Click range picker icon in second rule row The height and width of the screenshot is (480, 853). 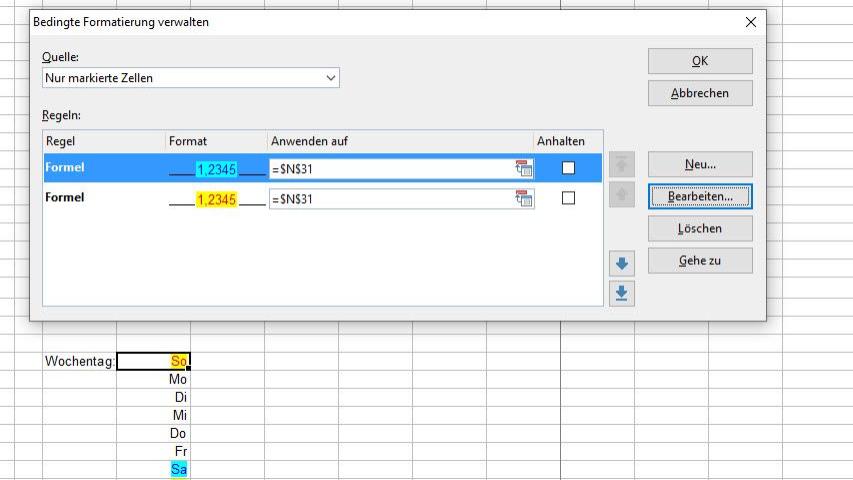[524, 199]
